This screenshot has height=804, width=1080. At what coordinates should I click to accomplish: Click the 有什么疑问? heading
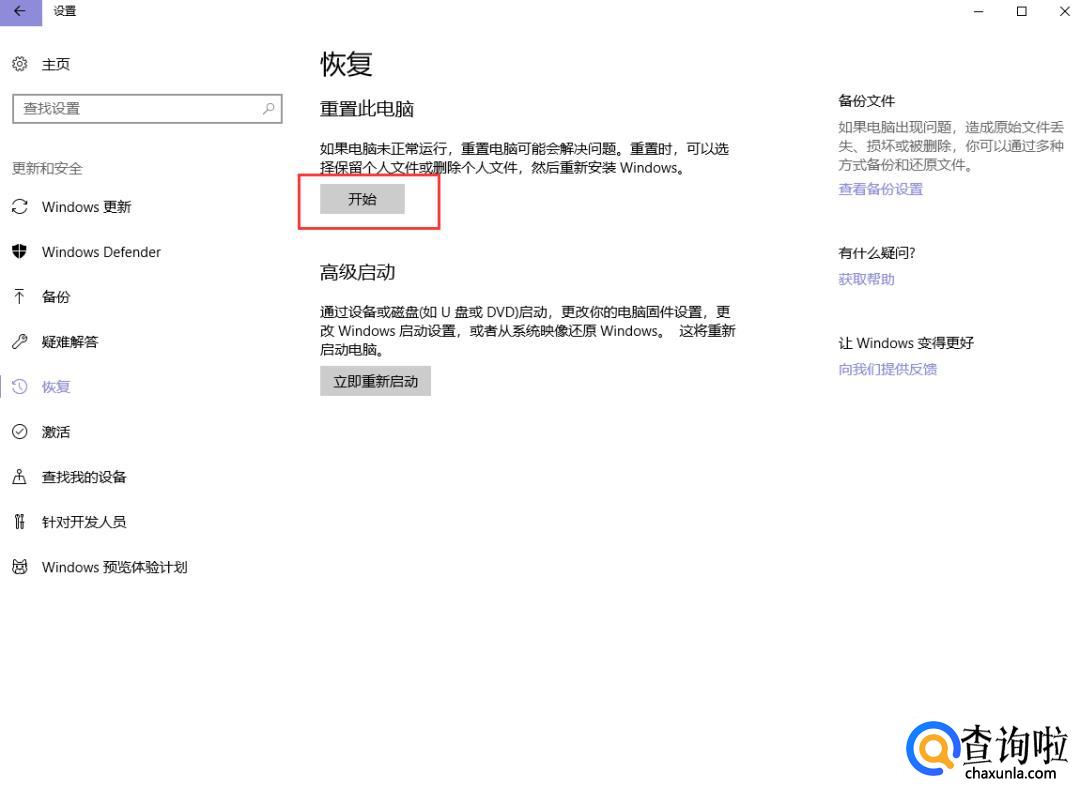pos(876,253)
